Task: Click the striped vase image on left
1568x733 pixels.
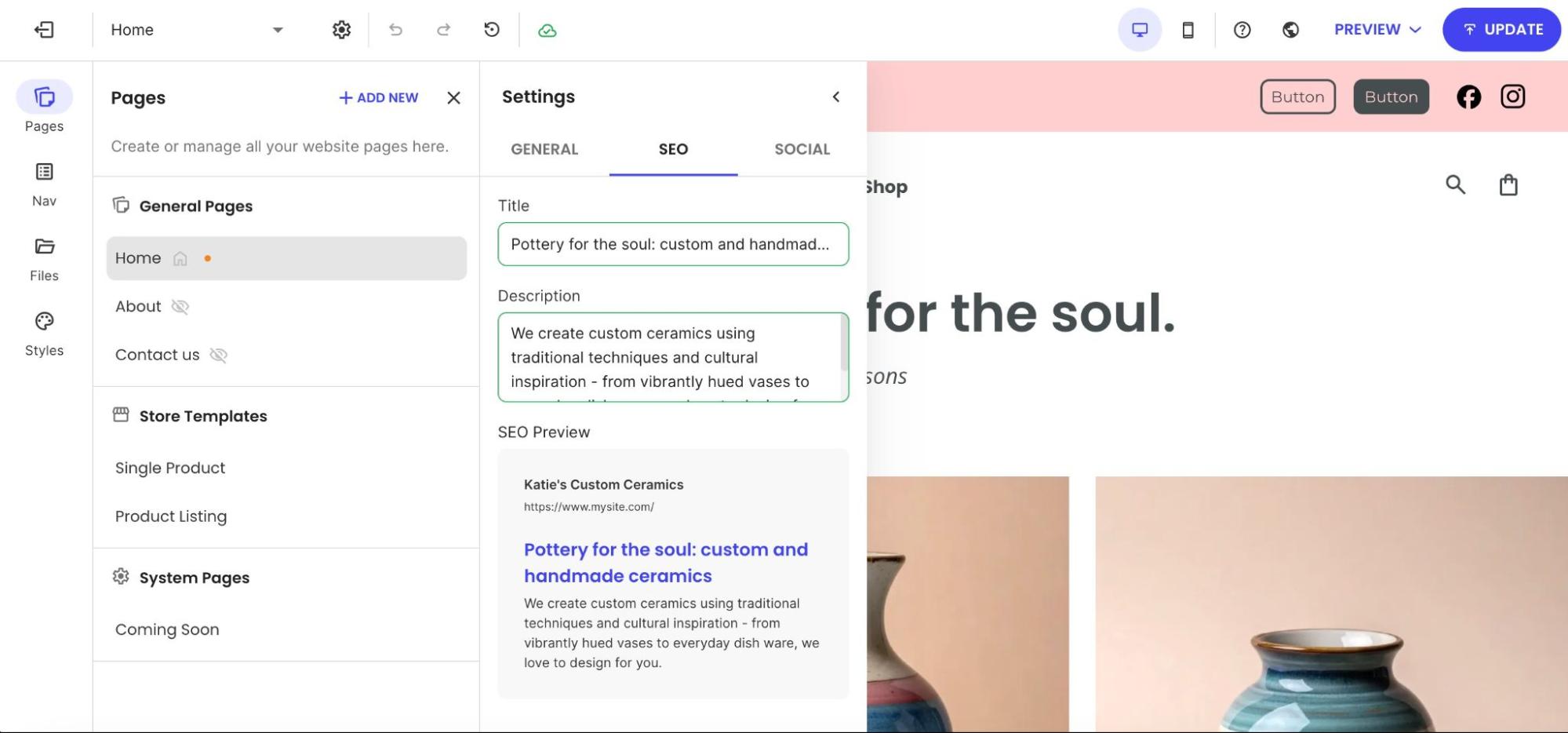Action: coord(968,604)
